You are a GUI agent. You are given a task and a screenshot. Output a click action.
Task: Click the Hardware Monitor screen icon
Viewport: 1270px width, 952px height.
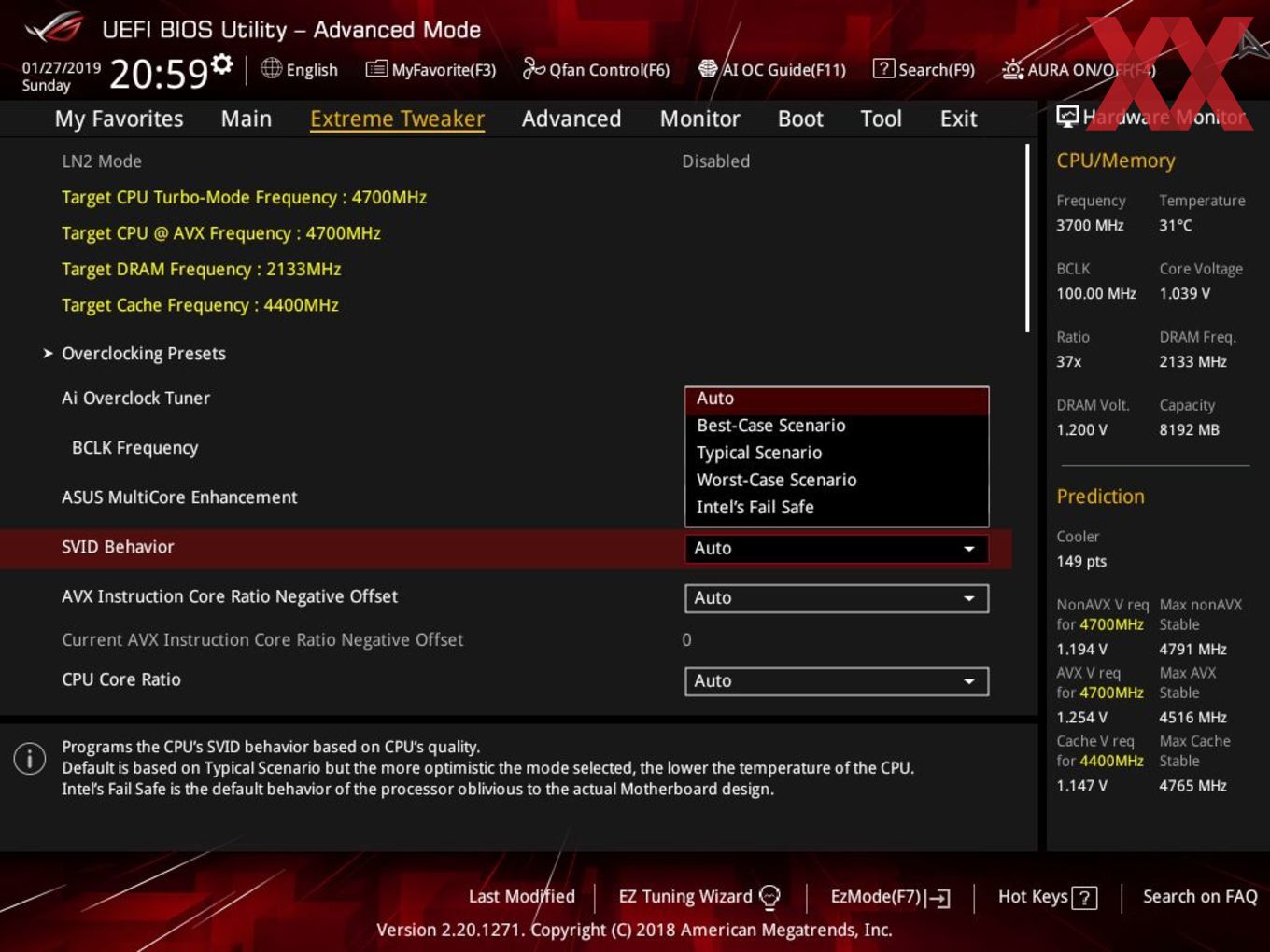[1067, 117]
